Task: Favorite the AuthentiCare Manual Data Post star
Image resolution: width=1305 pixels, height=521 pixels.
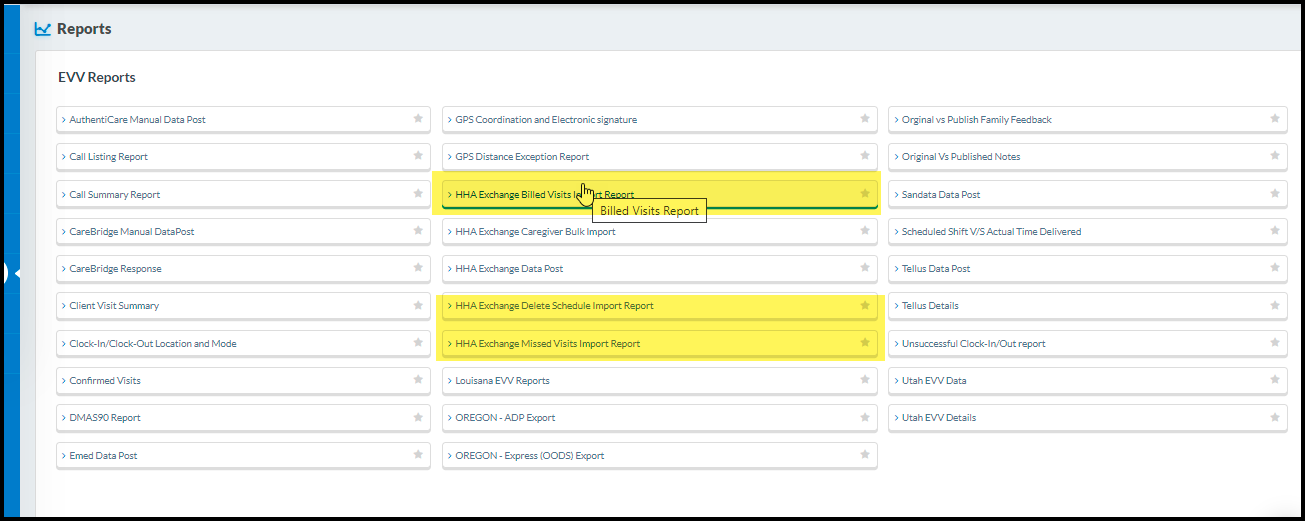Action: [x=418, y=119]
